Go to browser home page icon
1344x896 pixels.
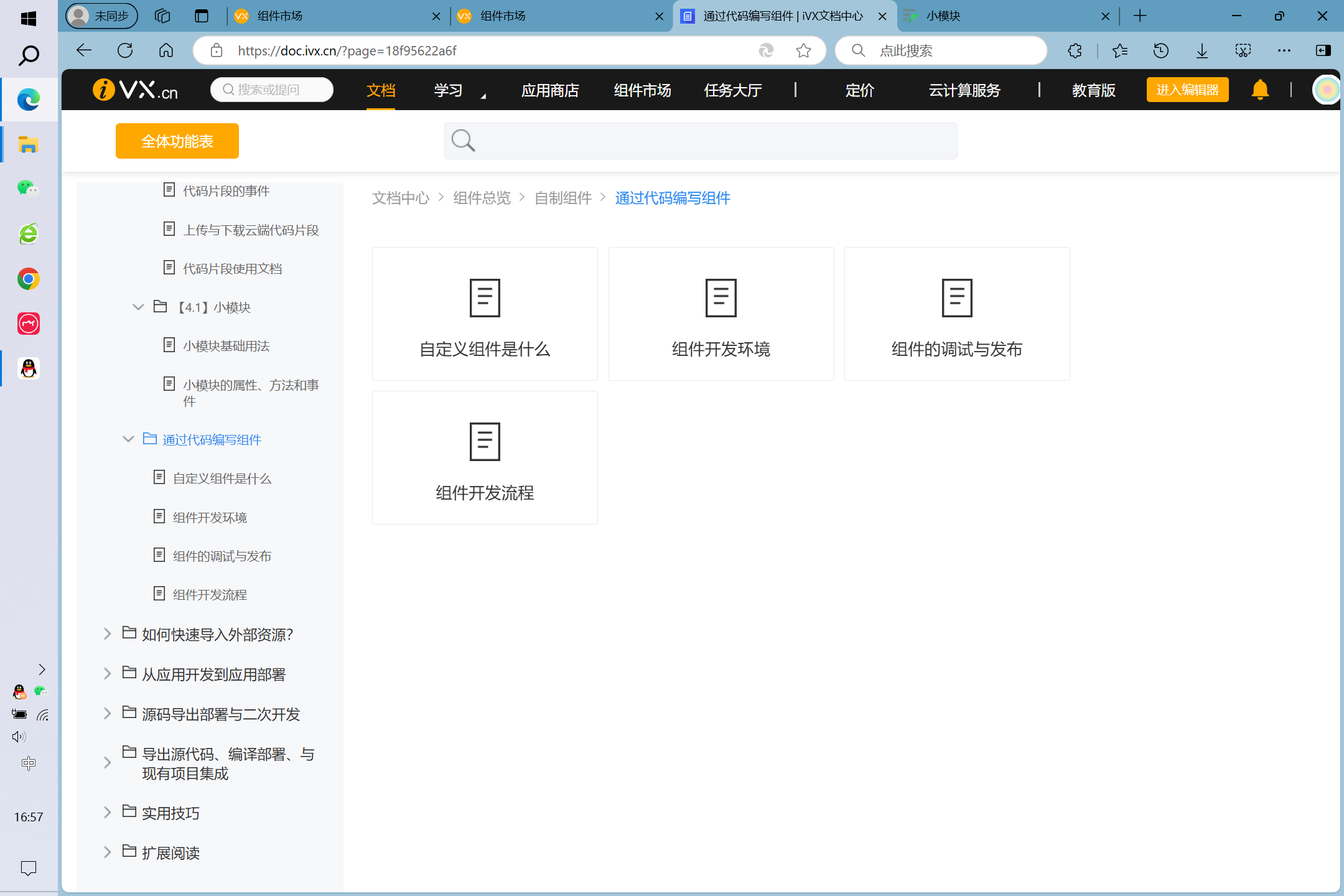pyautogui.click(x=166, y=50)
